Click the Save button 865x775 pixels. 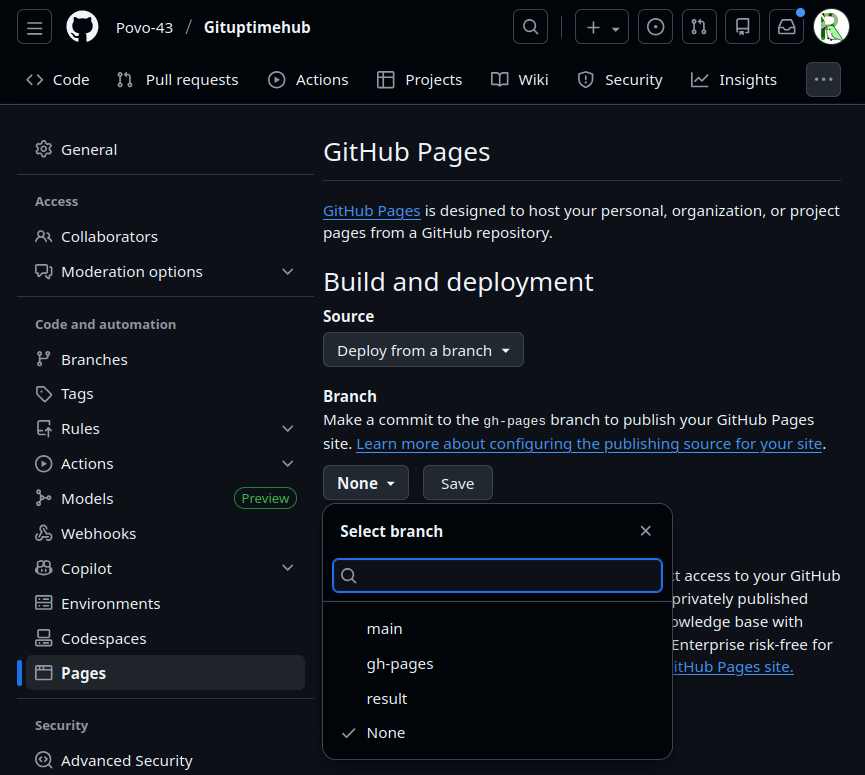(x=457, y=484)
